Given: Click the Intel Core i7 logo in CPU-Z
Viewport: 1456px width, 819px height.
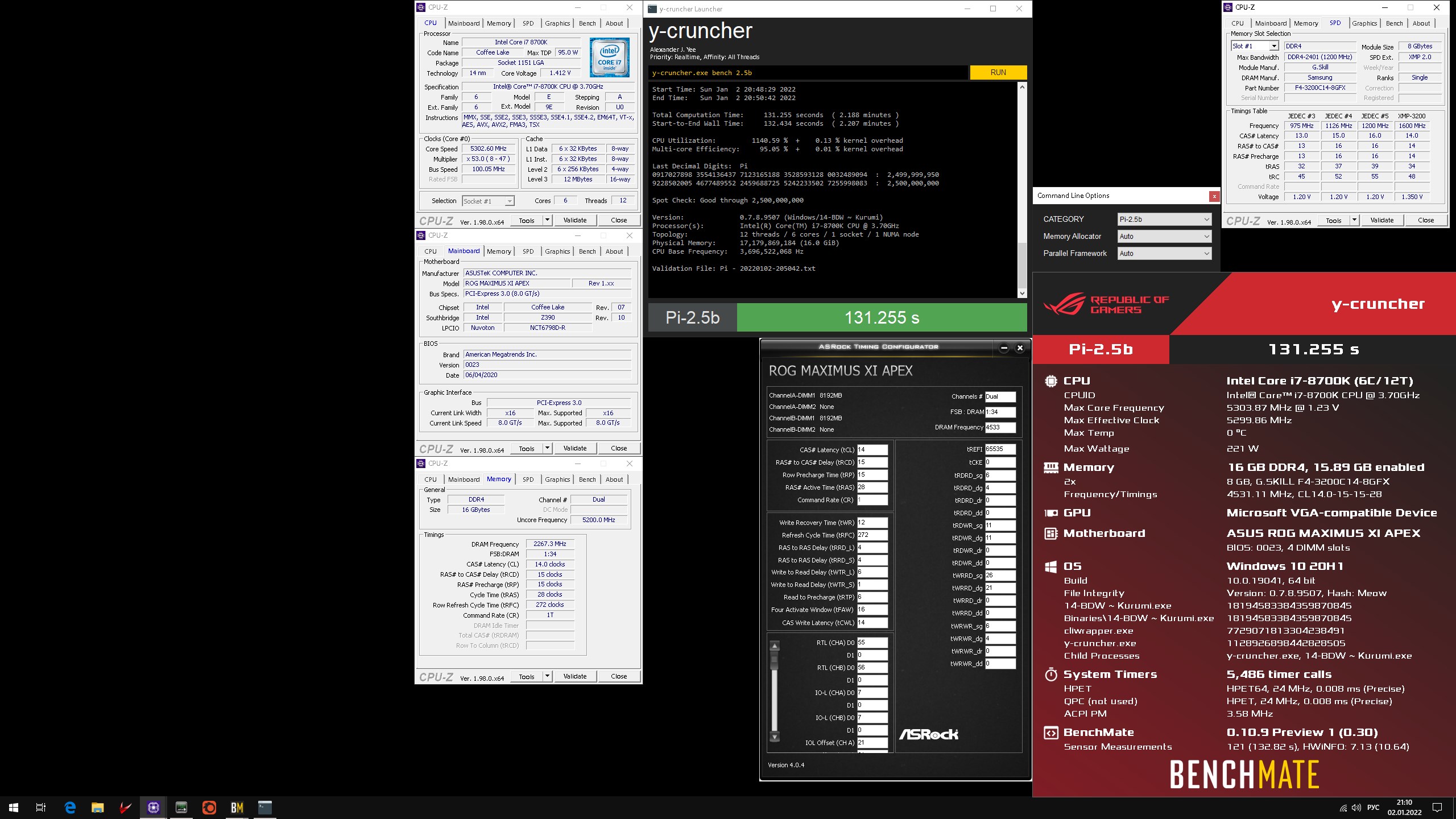Looking at the screenshot, I should (x=609, y=57).
